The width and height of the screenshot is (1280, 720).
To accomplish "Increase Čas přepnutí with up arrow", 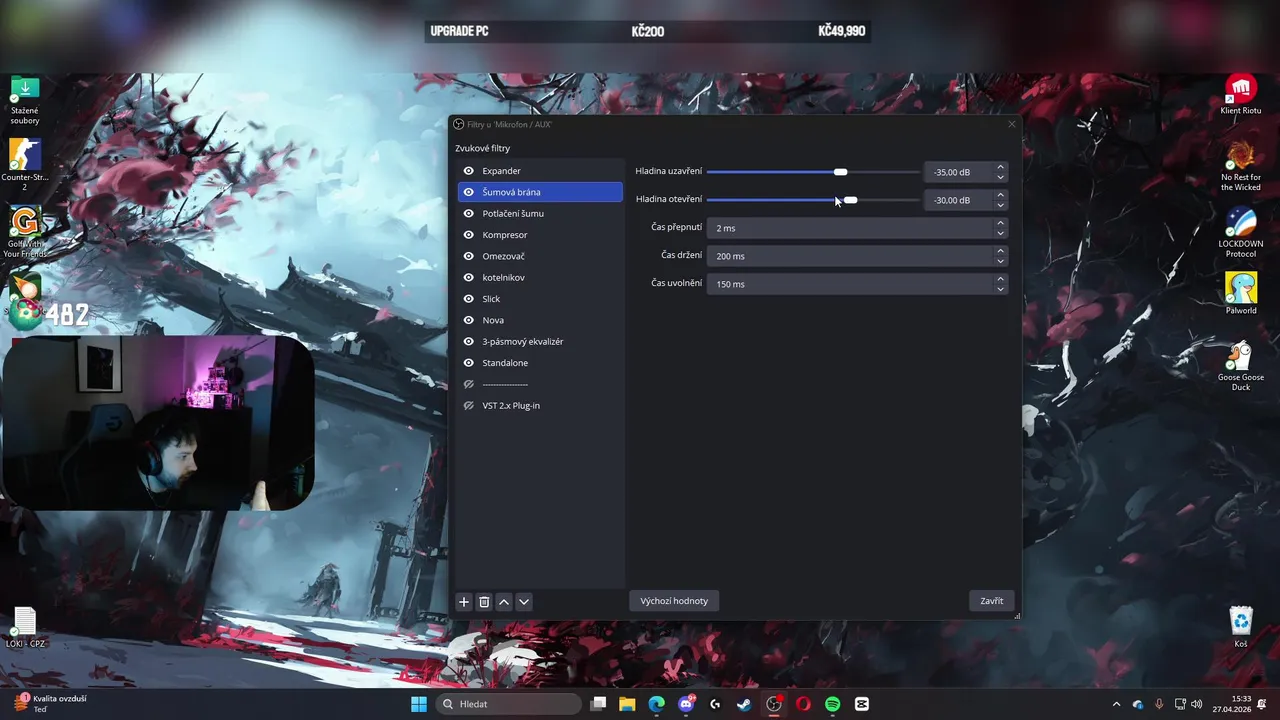I will 1000,223.
